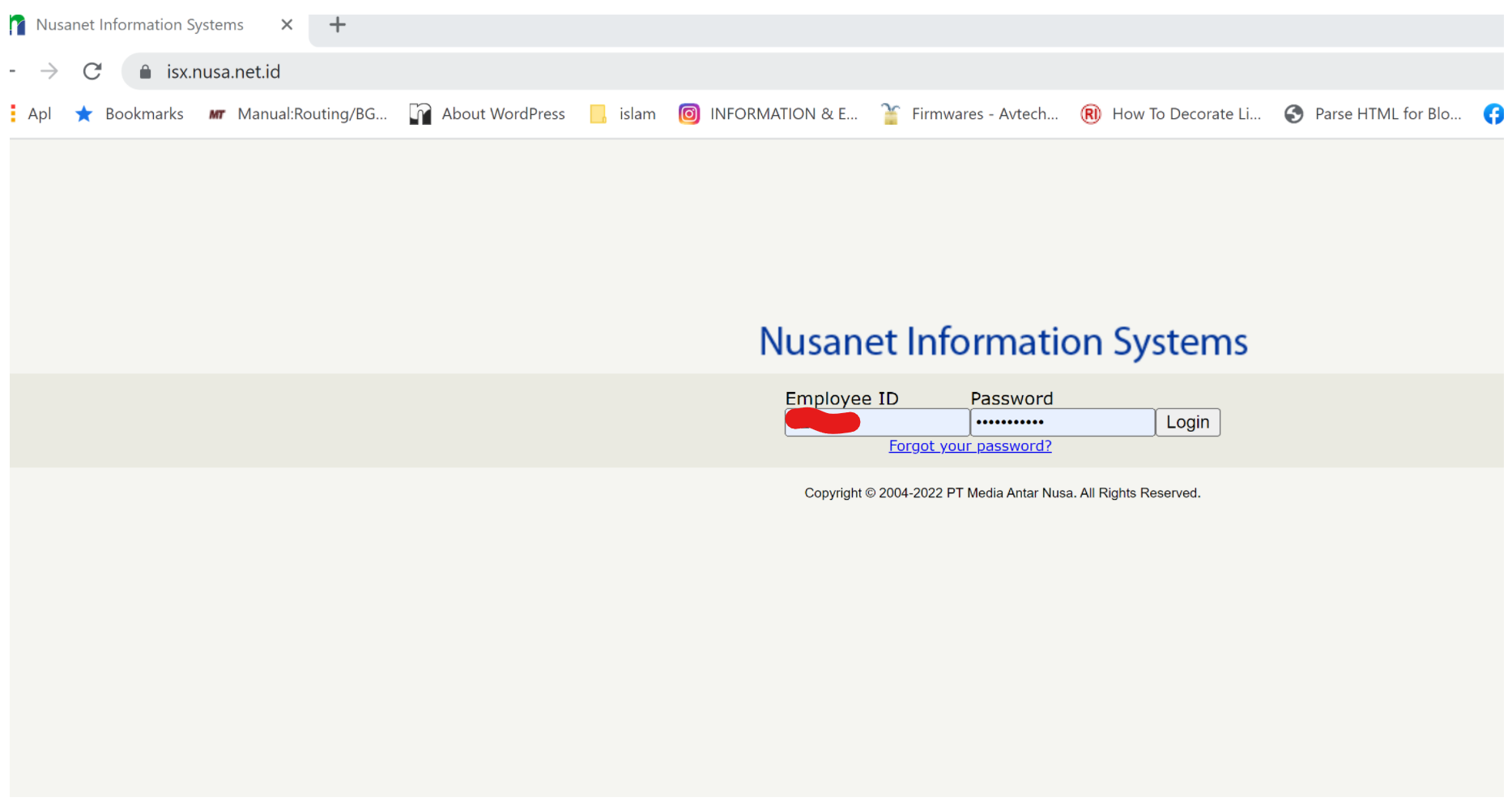Open the Facebook bookmark icon

tap(1493, 114)
